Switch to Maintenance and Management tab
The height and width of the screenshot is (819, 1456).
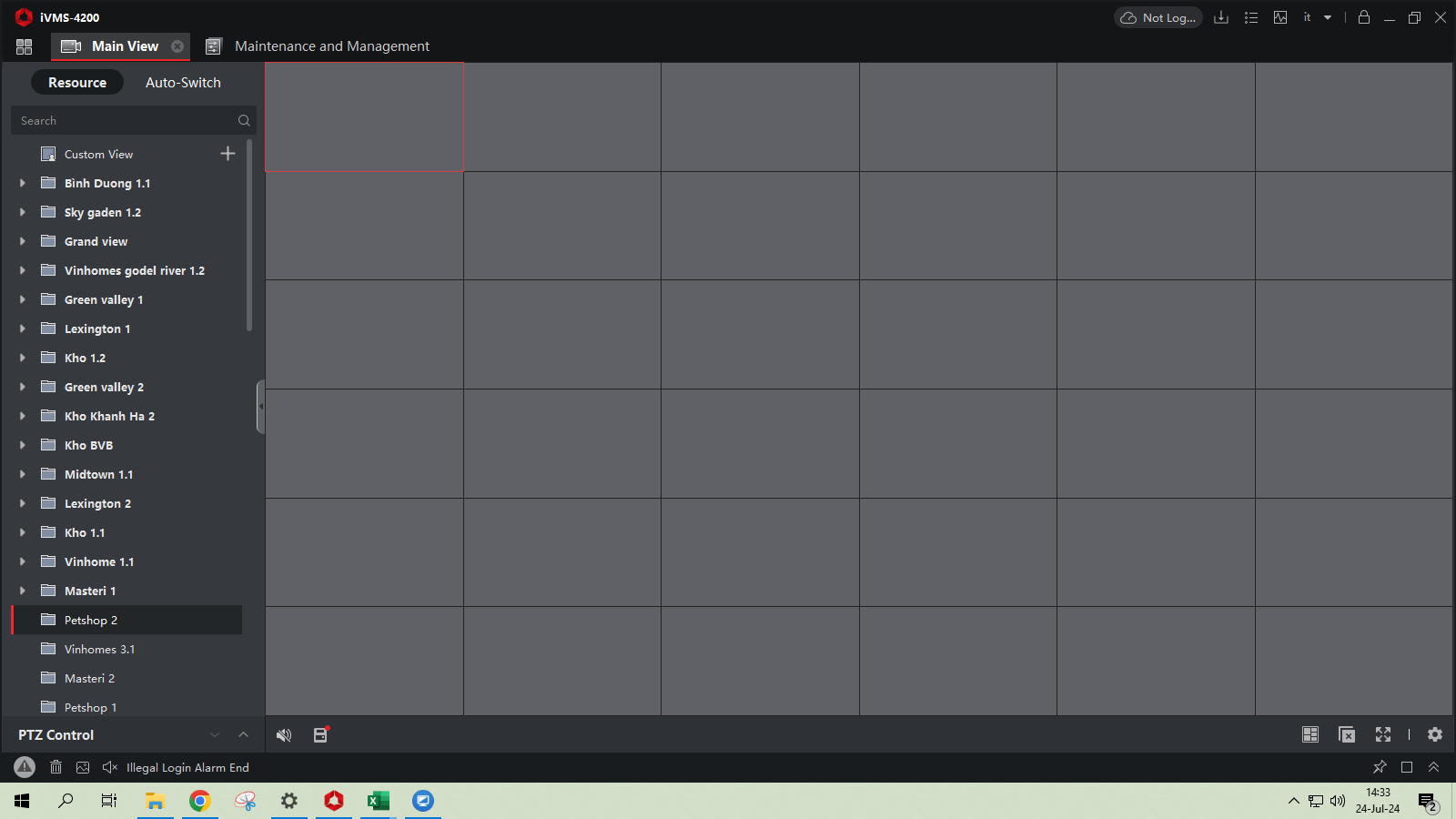pyautogui.click(x=331, y=46)
